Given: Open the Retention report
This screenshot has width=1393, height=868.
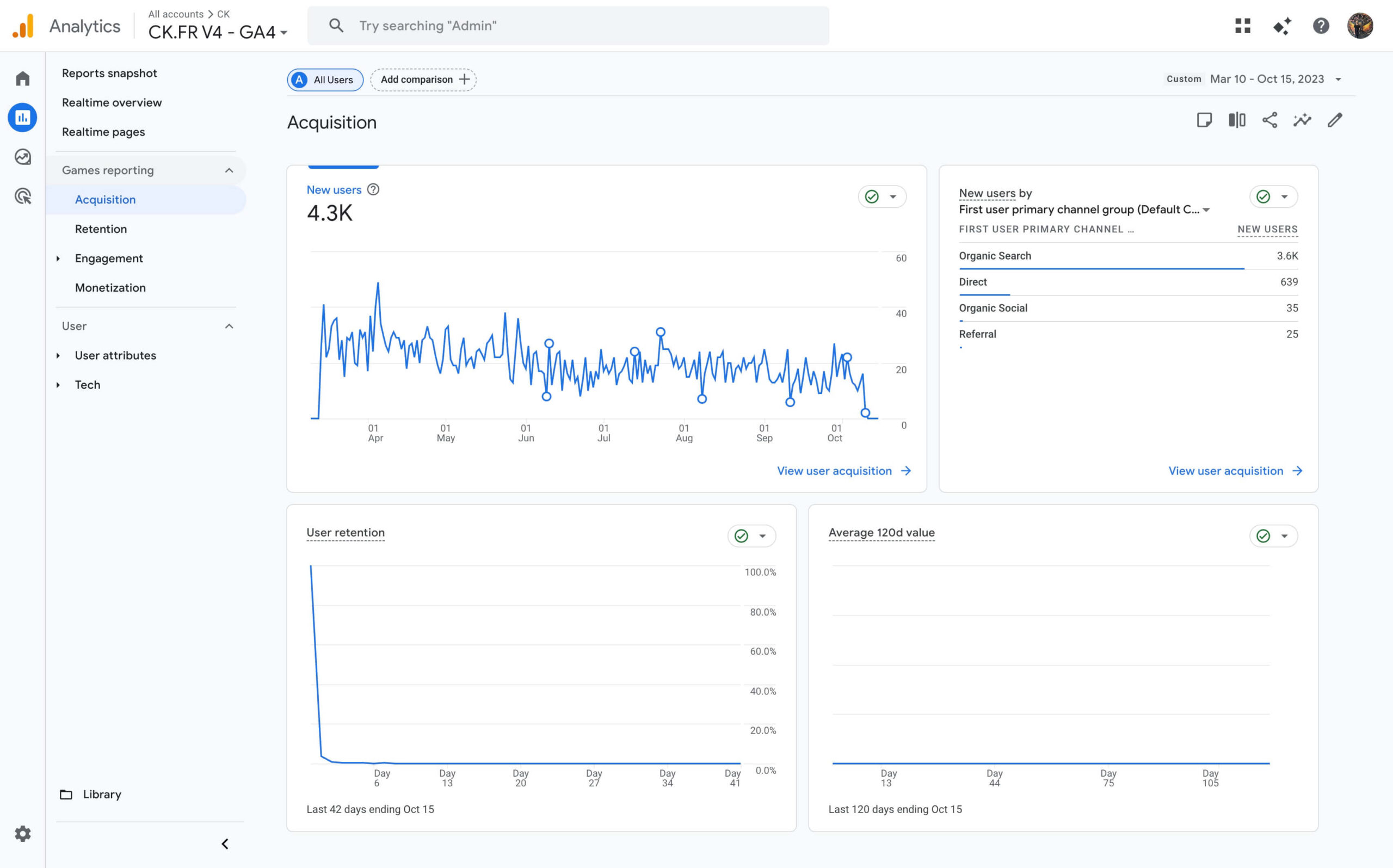Looking at the screenshot, I should (x=101, y=229).
